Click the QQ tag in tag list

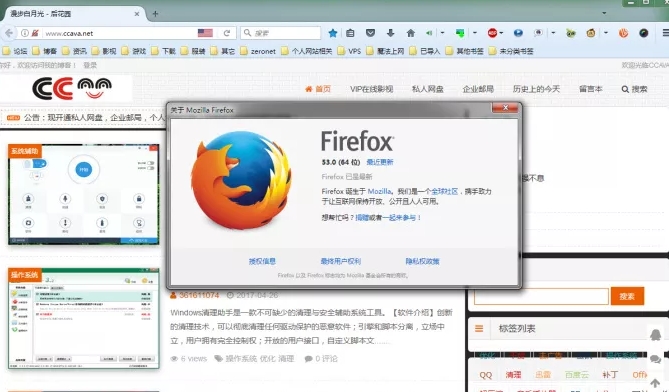coord(486,375)
